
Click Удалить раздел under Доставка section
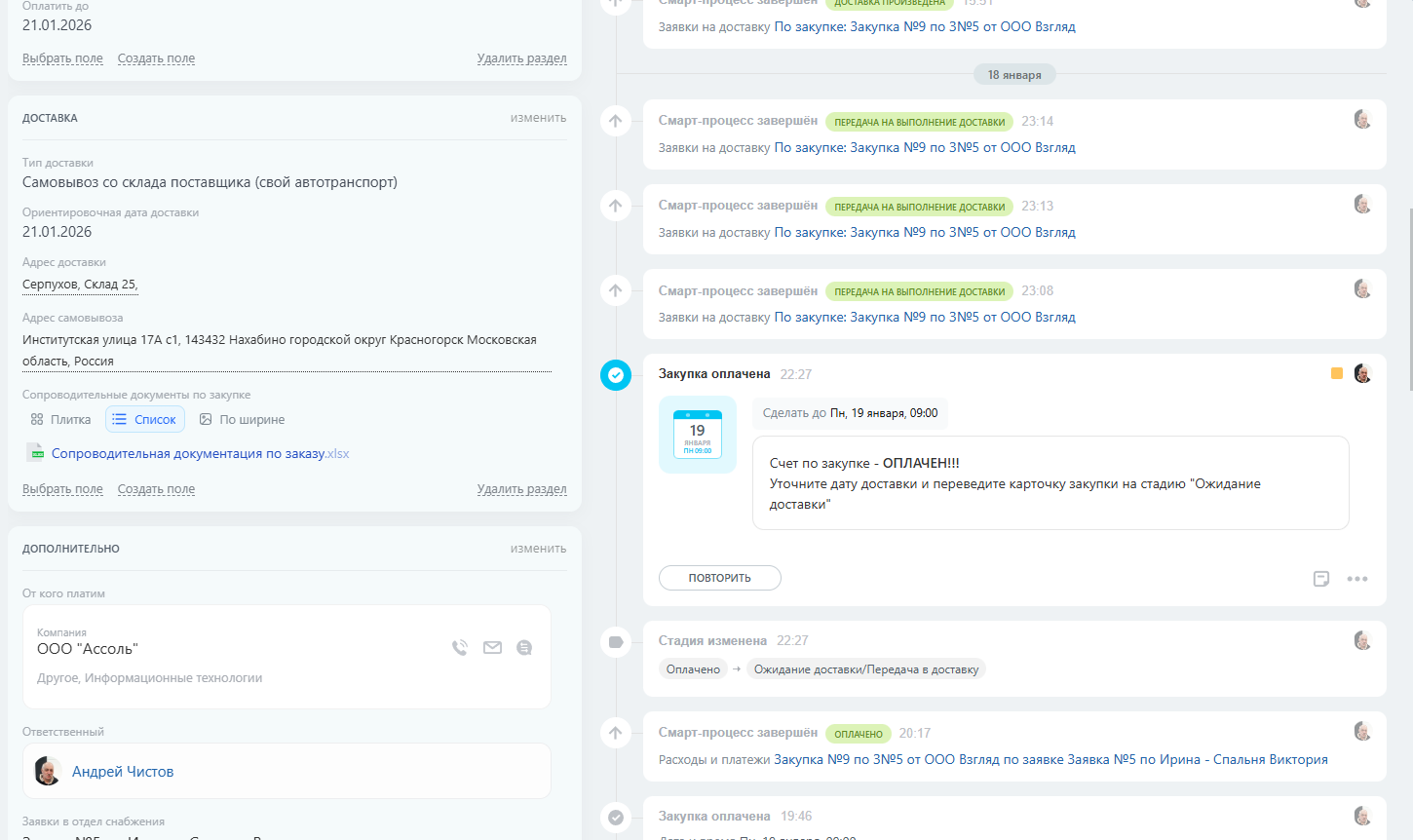(521, 489)
